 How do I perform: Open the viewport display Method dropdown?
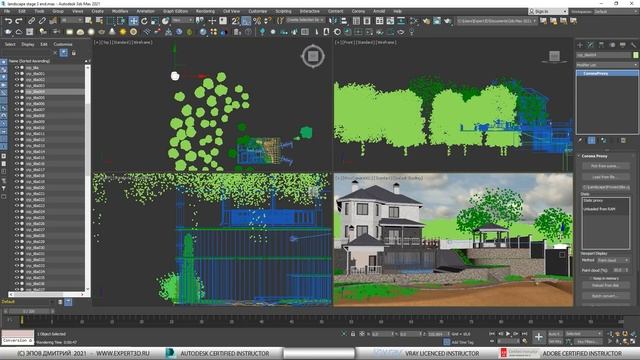pos(613,260)
